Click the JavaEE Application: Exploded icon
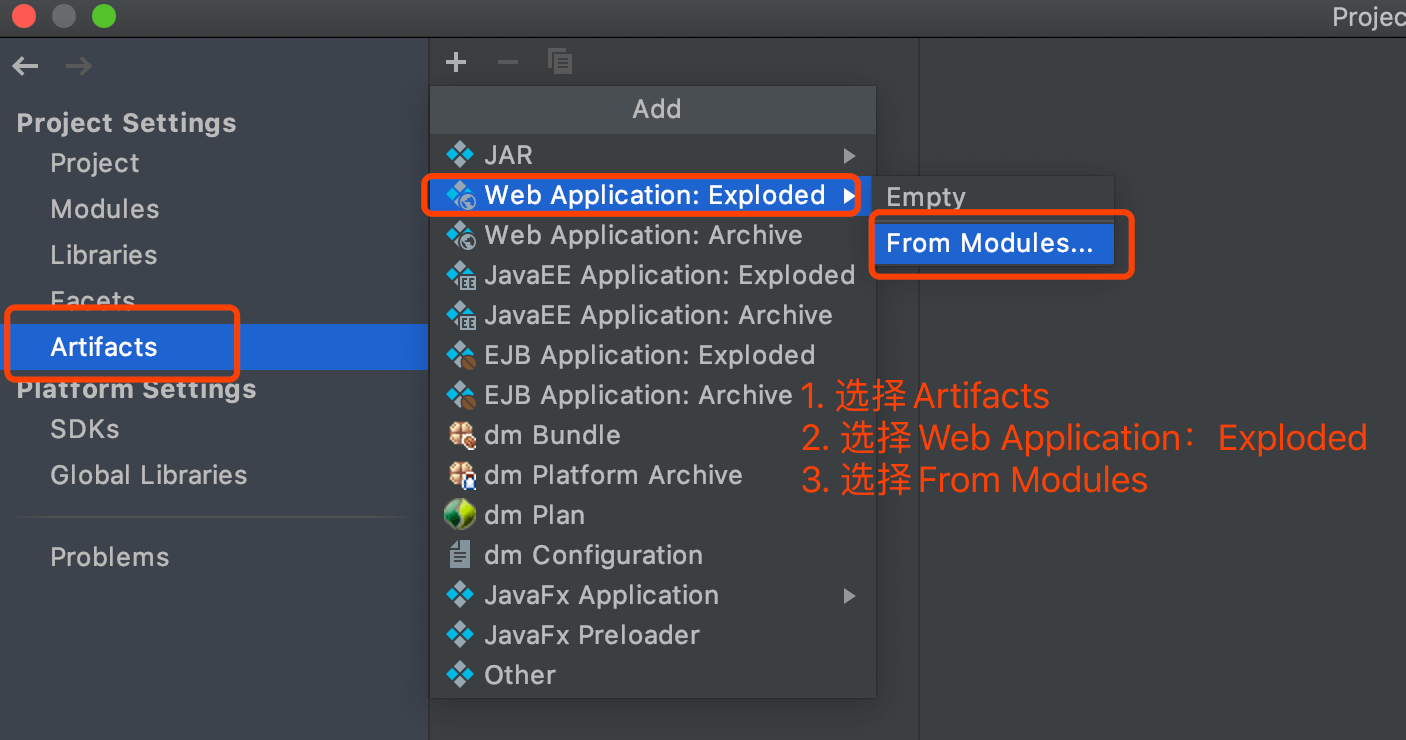The width and height of the screenshot is (1406, 740). pos(460,275)
